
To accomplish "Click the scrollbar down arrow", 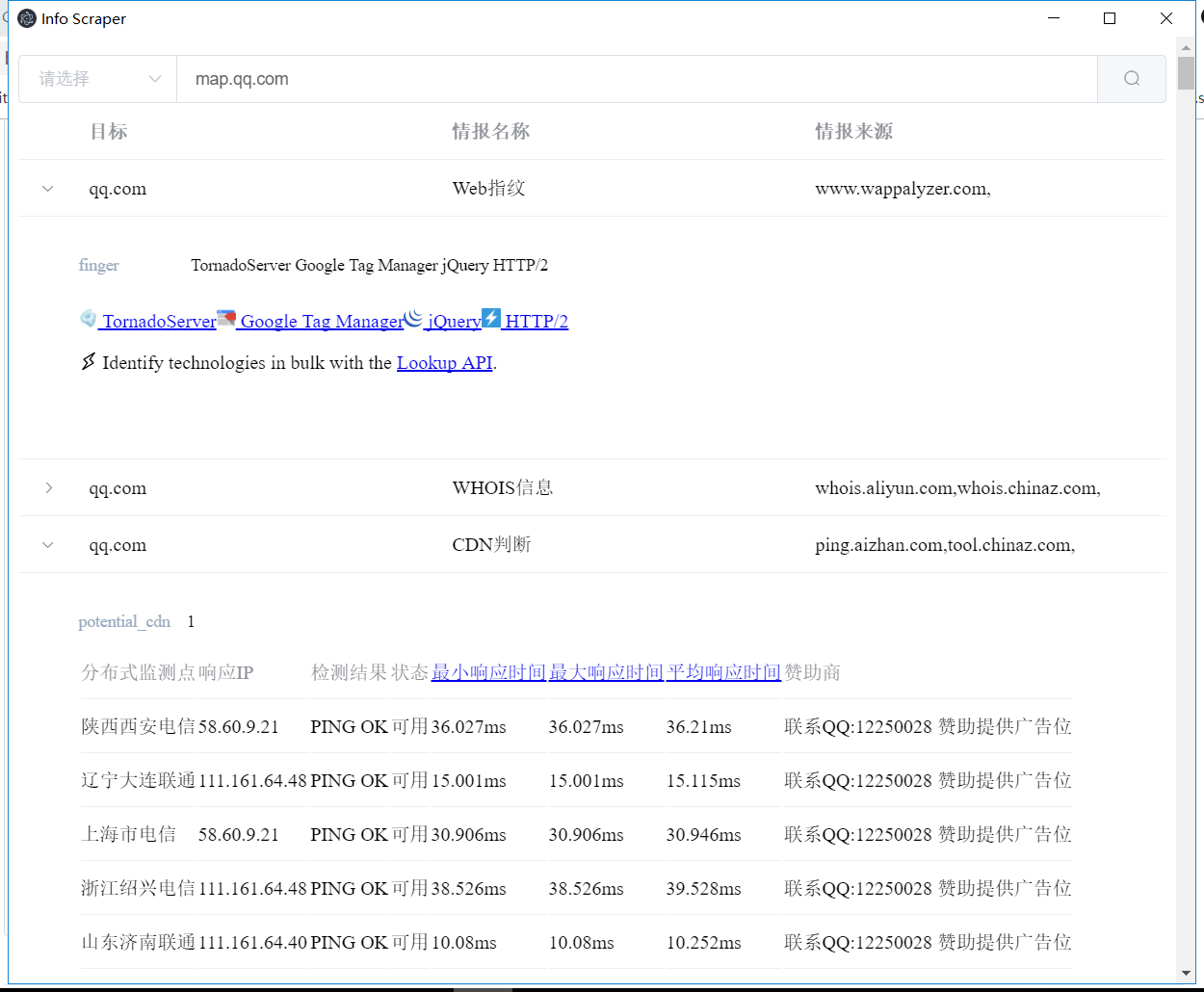I will (x=1186, y=974).
